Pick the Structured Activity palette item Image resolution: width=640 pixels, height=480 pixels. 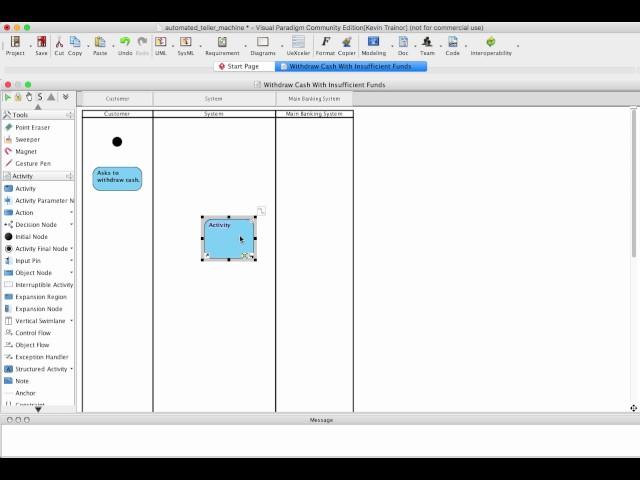41,369
